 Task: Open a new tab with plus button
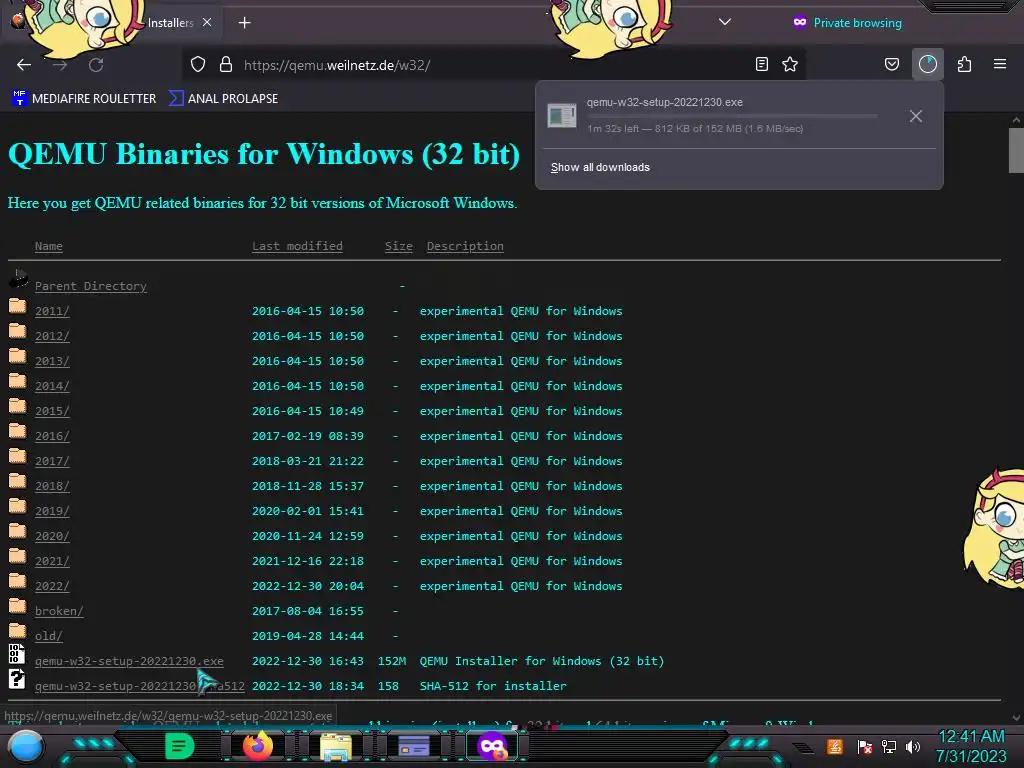[244, 23]
